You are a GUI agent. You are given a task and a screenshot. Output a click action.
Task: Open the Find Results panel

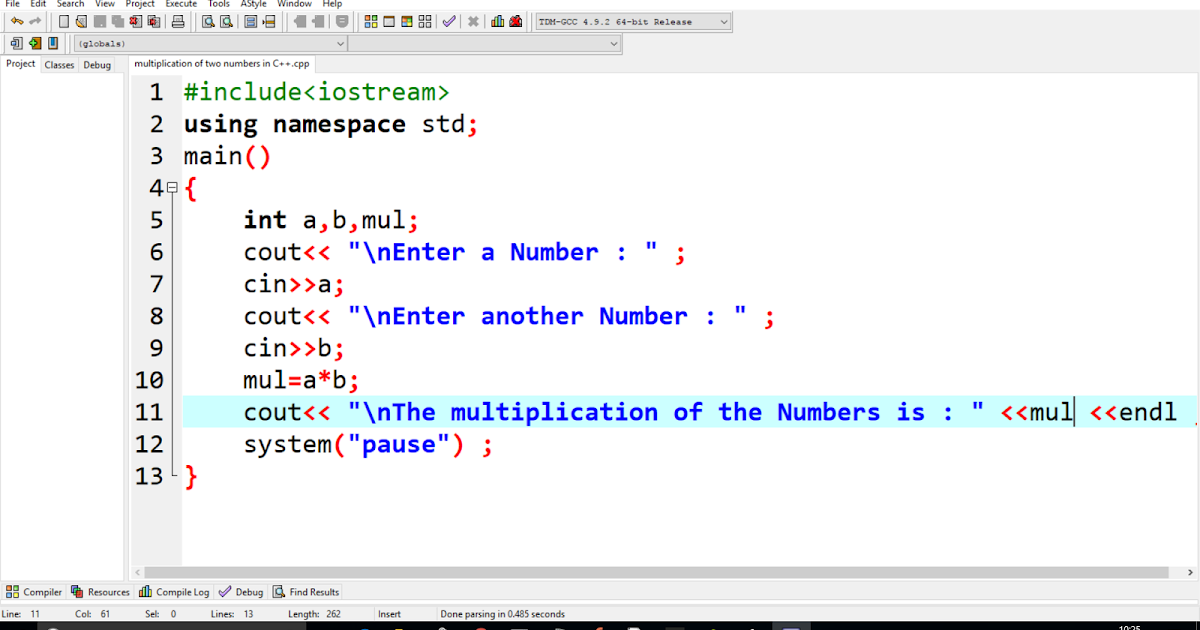[x=307, y=591]
